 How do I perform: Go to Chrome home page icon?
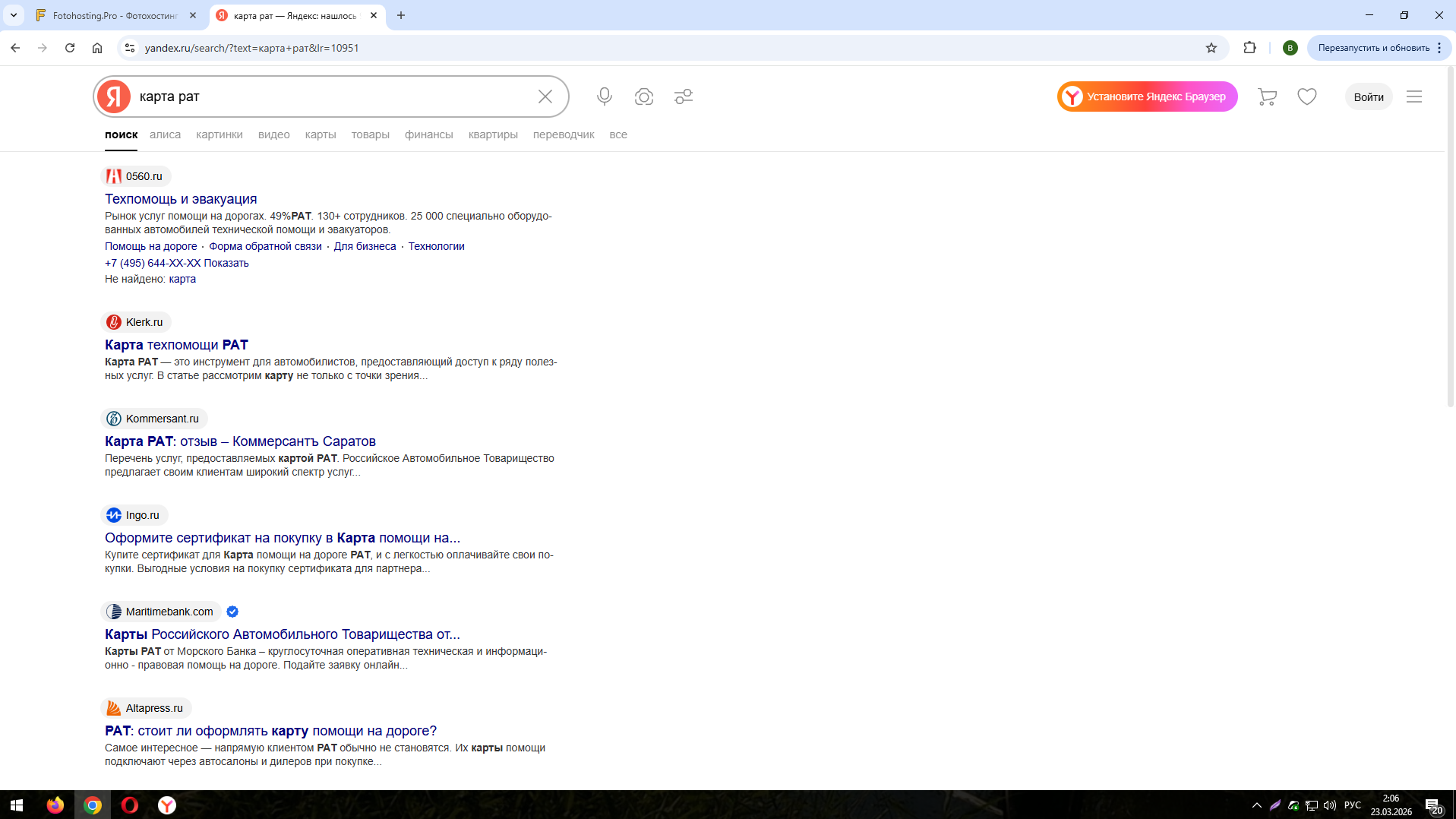(x=97, y=48)
